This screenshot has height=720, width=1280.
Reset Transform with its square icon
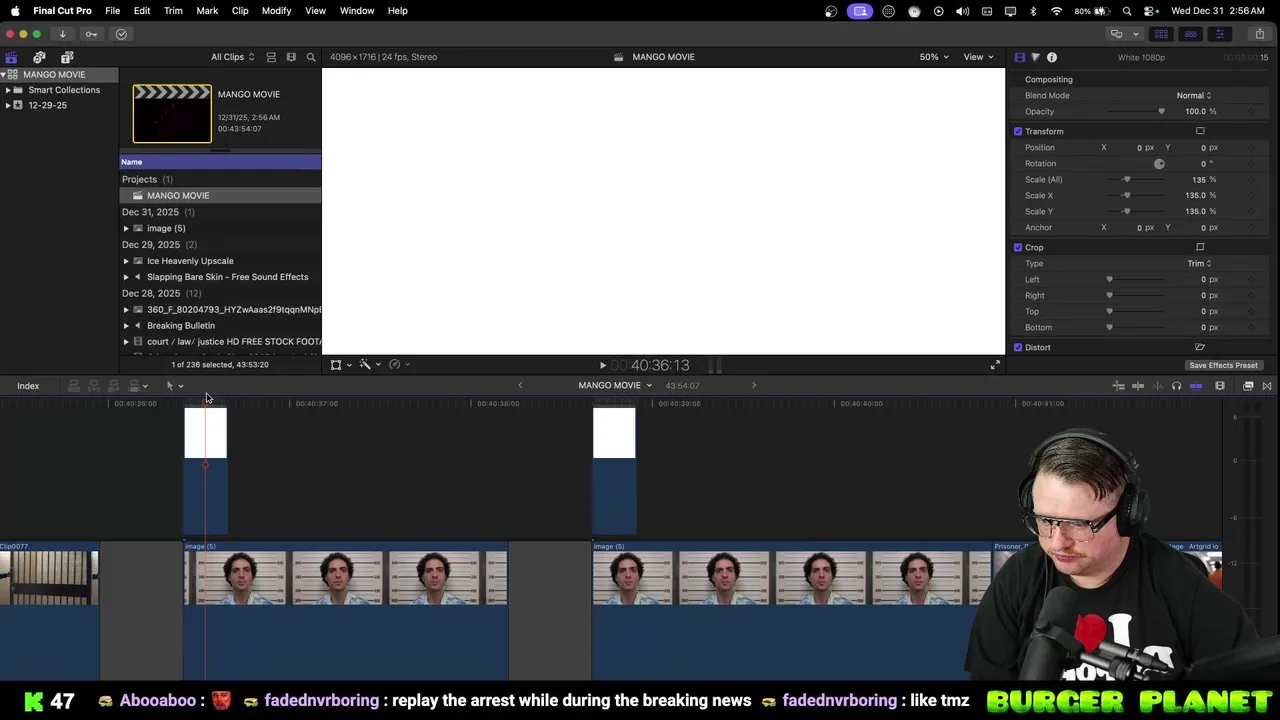click(1200, 131)
